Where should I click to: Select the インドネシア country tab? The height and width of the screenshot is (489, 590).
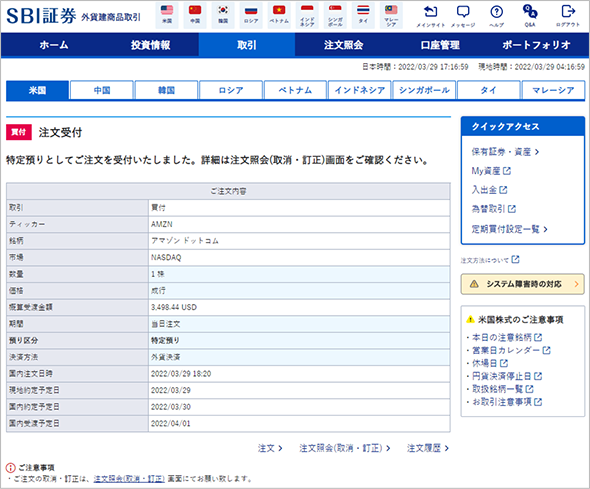click(360, 90)
